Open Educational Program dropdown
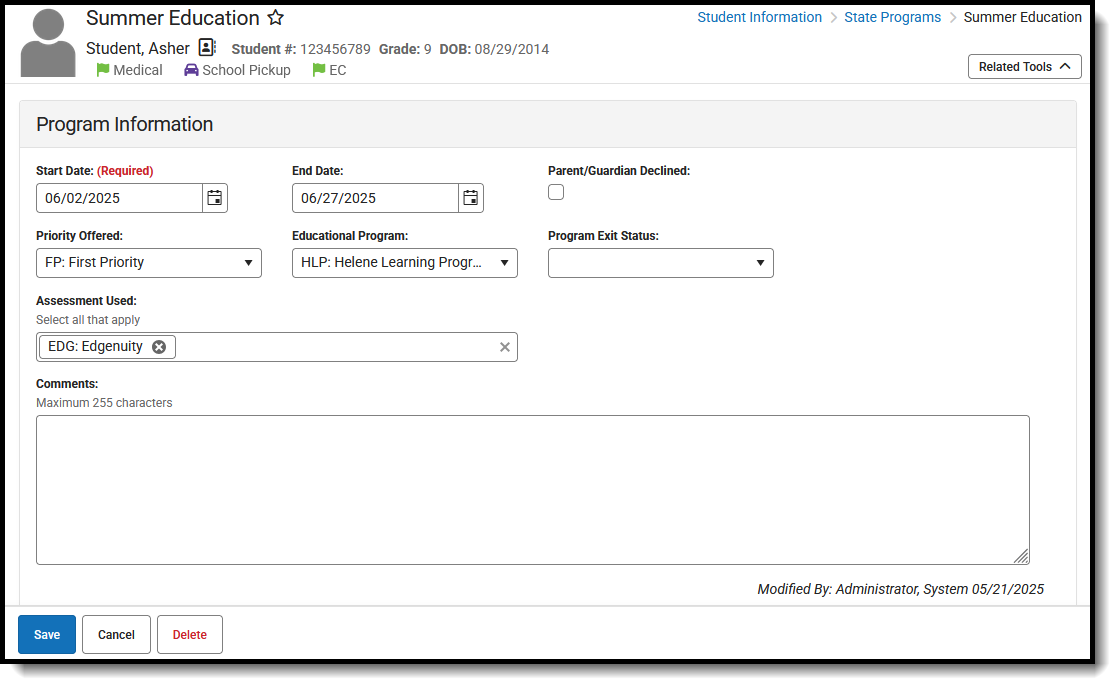 (404, 263)
